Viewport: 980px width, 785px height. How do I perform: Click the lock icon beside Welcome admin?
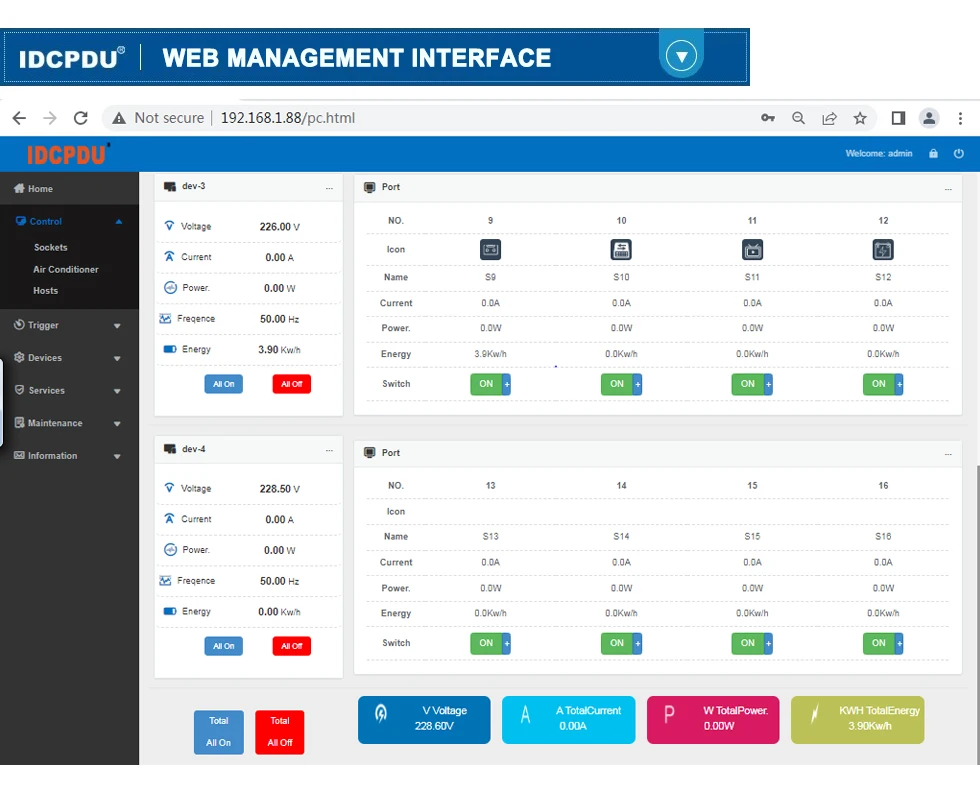click(x=933, y=154)
